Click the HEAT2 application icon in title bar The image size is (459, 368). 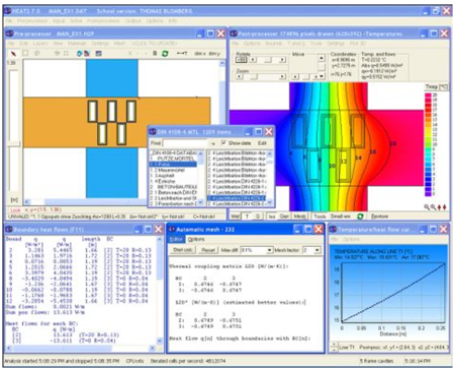pyautogui.click(x=8, y=11)
